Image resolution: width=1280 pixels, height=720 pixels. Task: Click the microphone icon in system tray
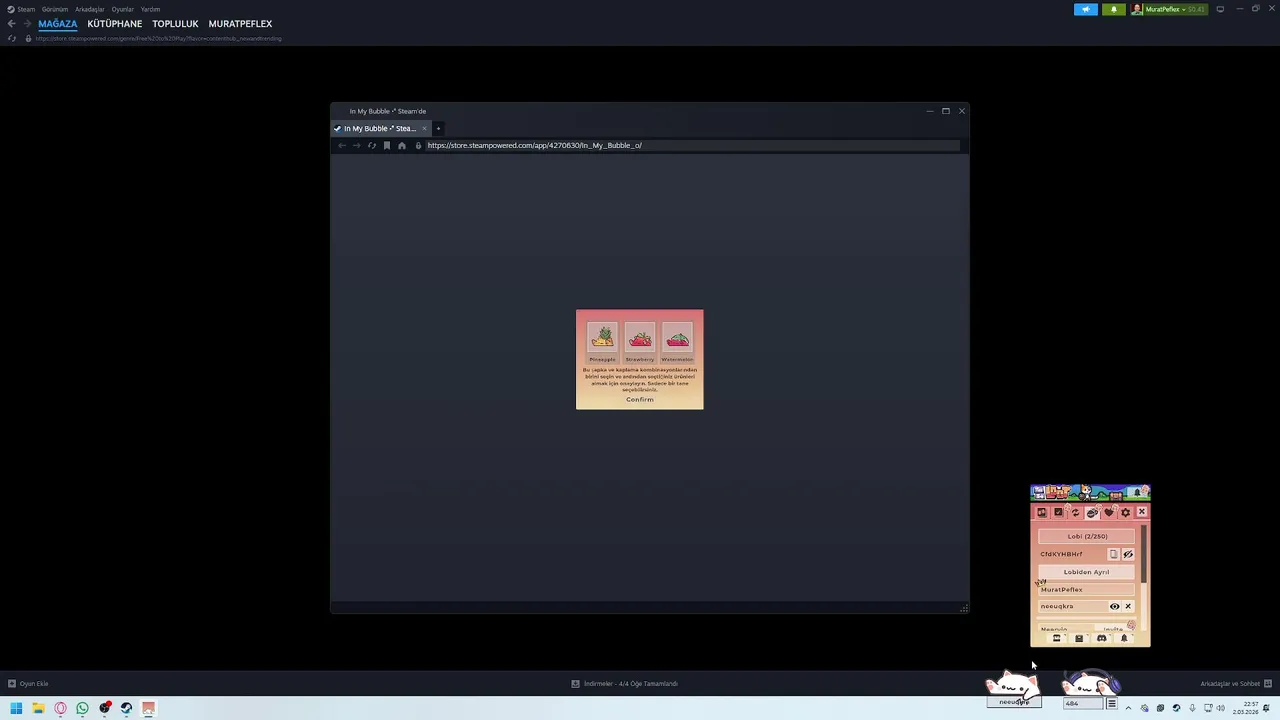[1191, 708]
